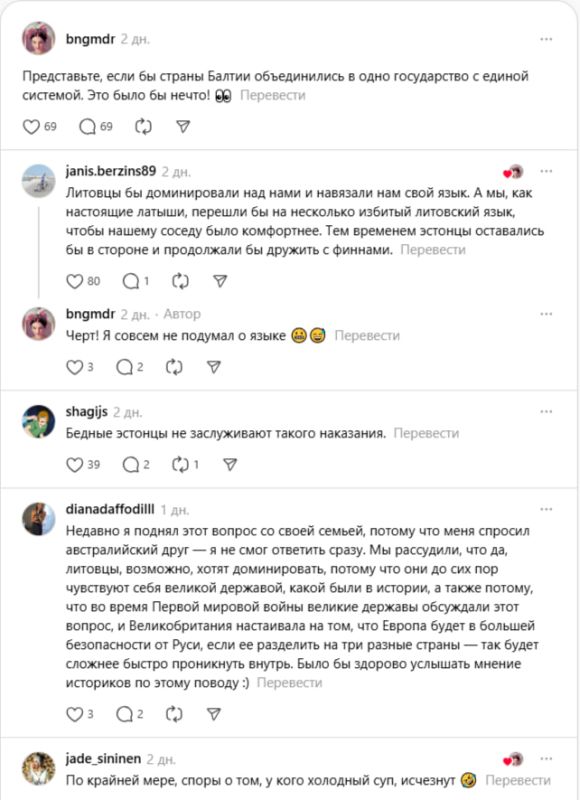Viewport: 580px width, 800px height.
Task: Open comments on janis.berzins89's reply
Action: pyautogui.click(x=129, y=283)
